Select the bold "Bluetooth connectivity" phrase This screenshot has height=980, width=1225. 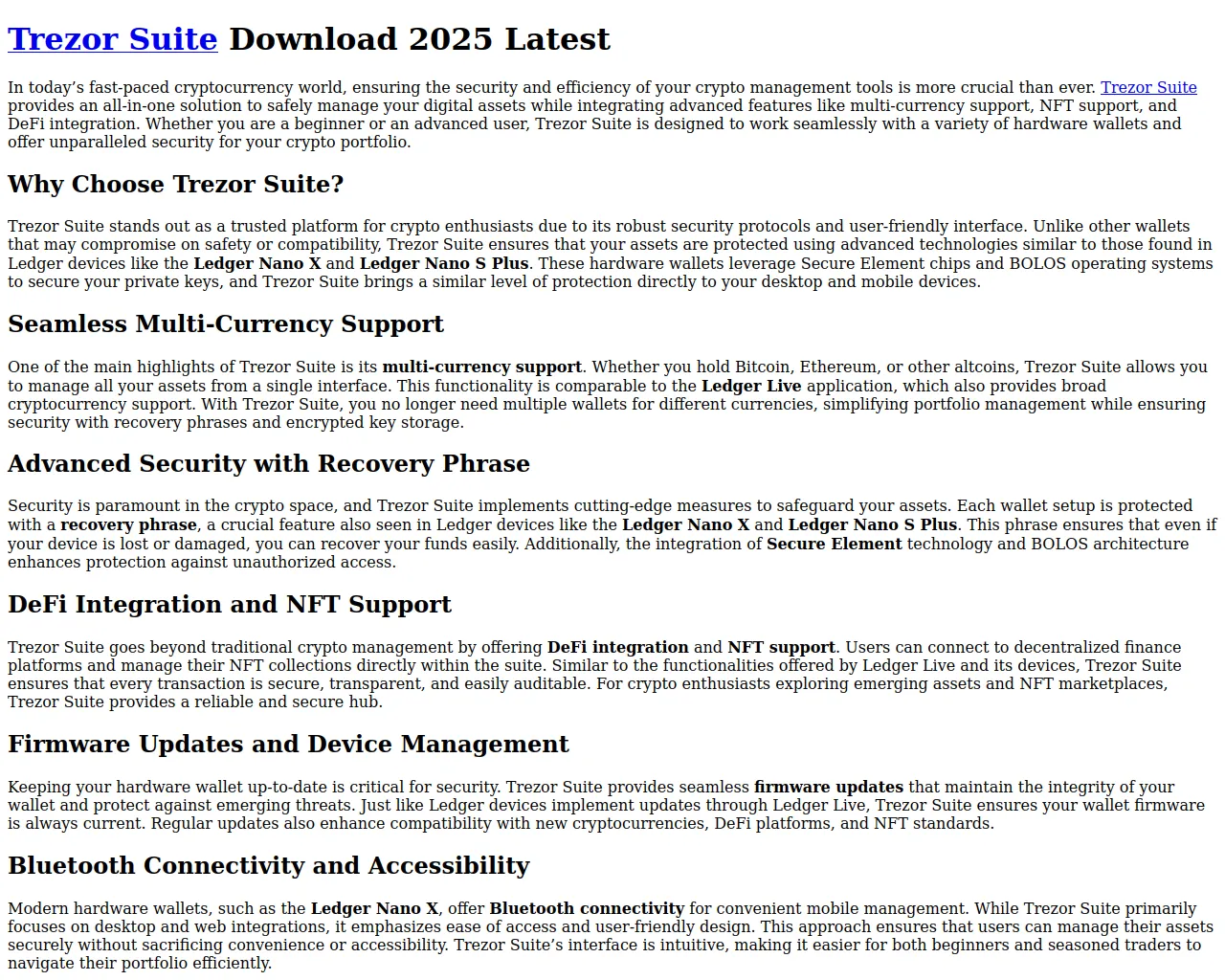click(587, 908)
